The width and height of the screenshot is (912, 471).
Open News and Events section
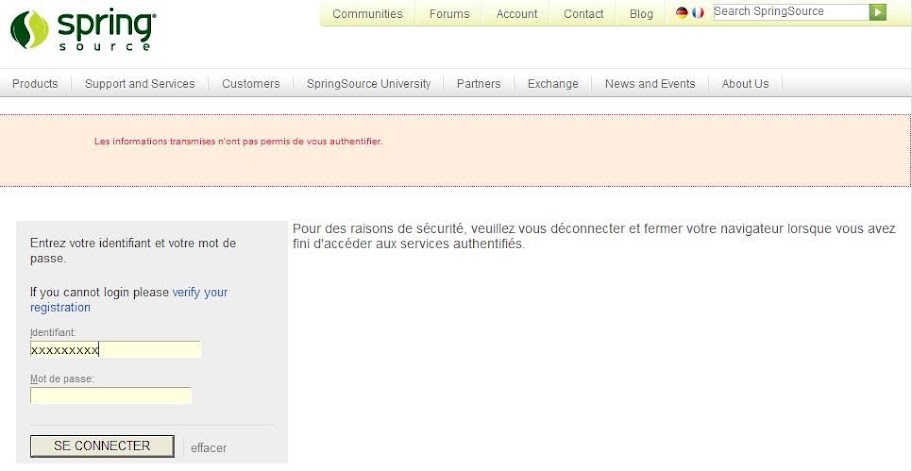(x=650, y=84)
